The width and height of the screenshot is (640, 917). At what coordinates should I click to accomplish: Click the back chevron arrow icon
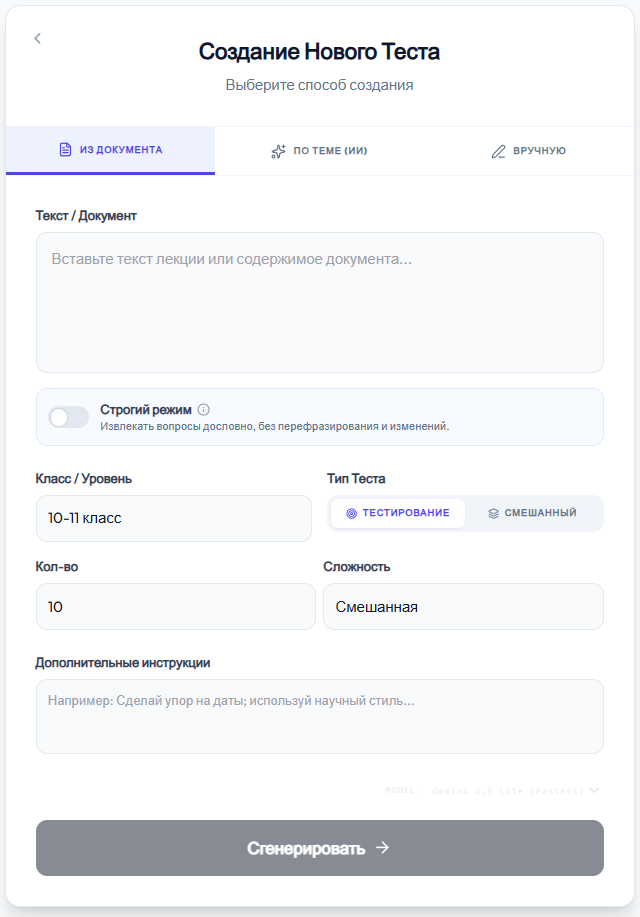tap(37, 39)
